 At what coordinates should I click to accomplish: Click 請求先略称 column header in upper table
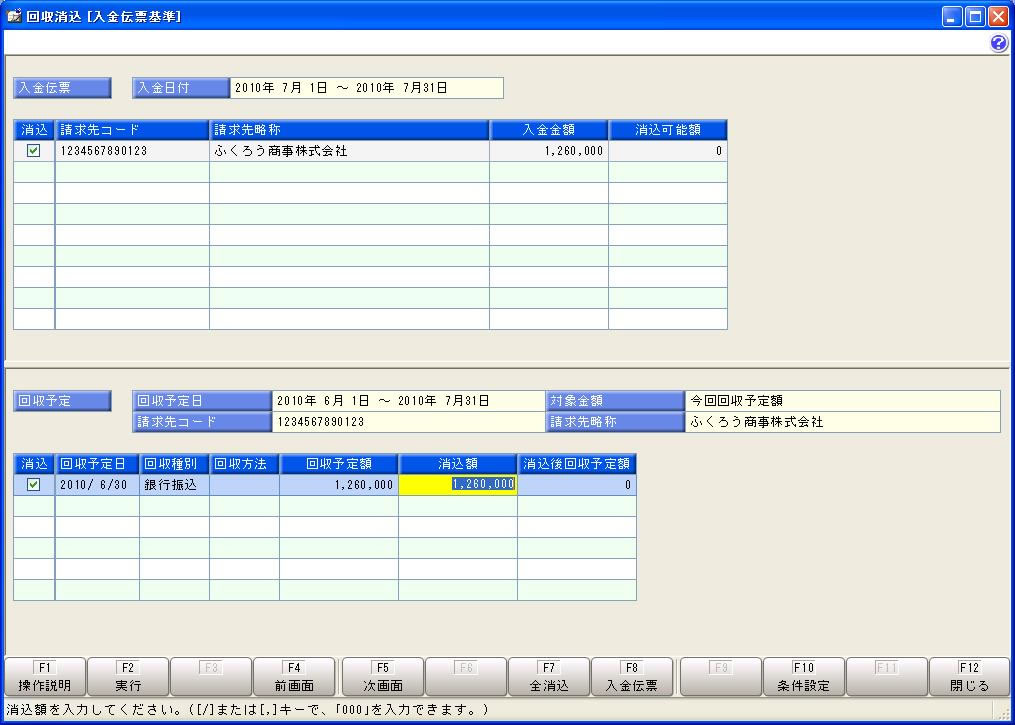click(x=350, y=130)
